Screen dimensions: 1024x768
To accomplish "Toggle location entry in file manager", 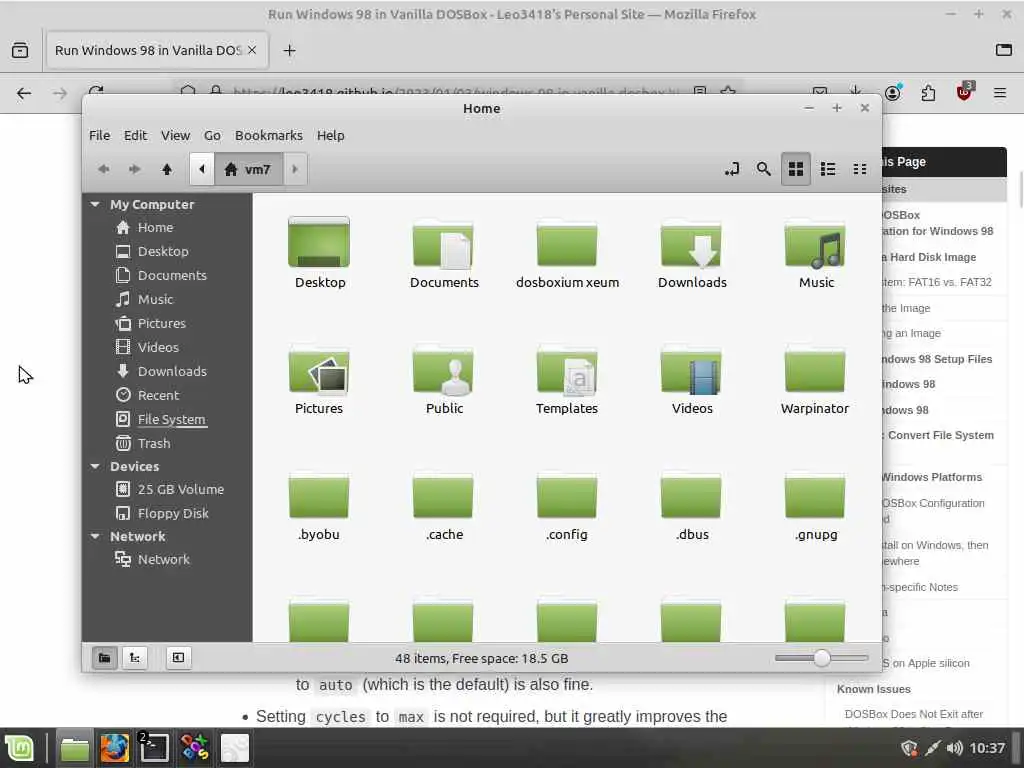I will tap(732, 169).
